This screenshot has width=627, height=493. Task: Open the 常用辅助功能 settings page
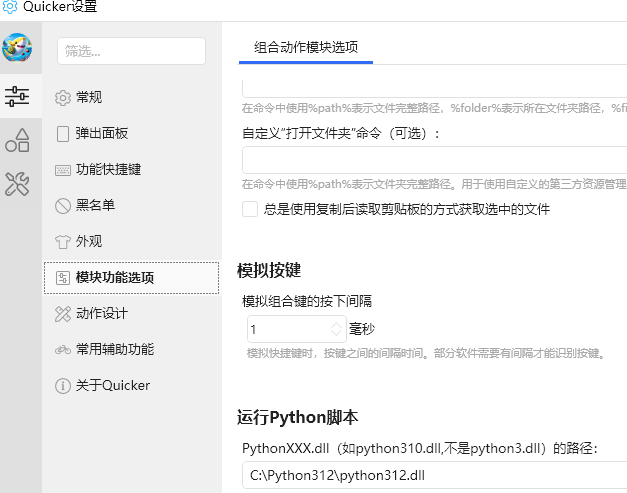132,349
